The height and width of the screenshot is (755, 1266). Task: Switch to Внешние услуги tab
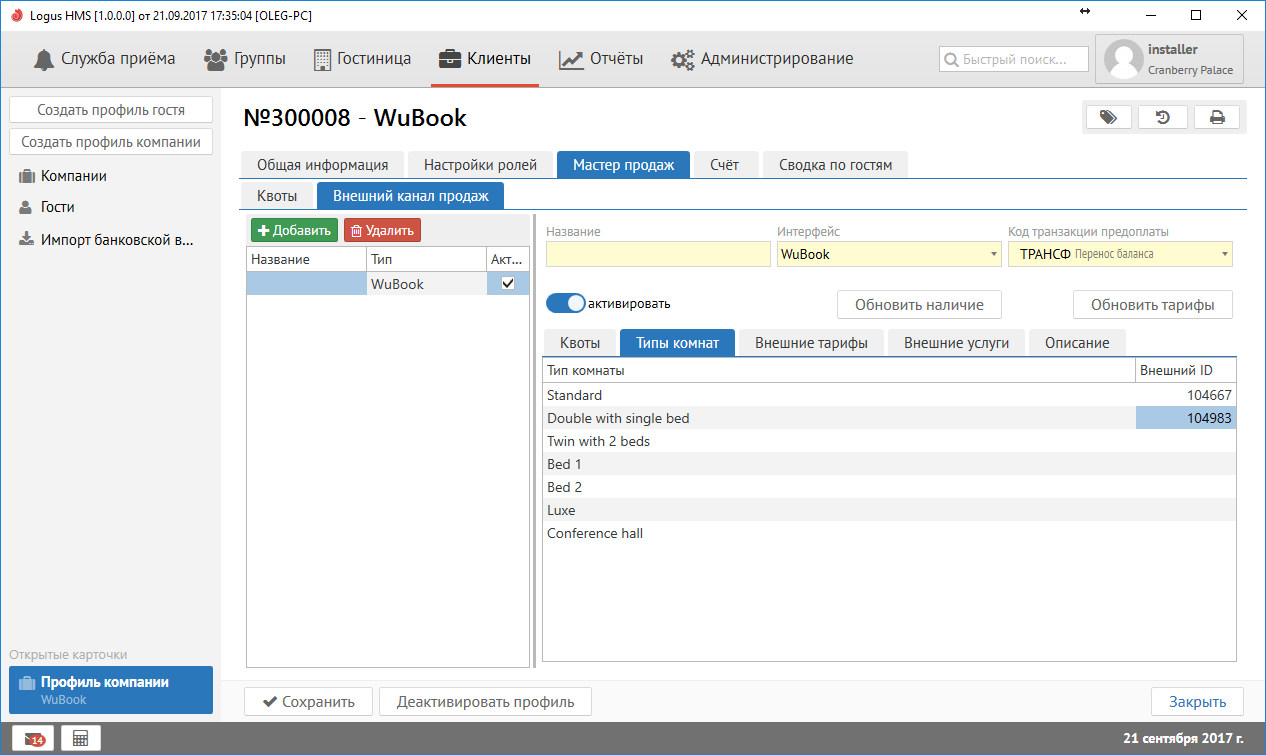point(956,343)
